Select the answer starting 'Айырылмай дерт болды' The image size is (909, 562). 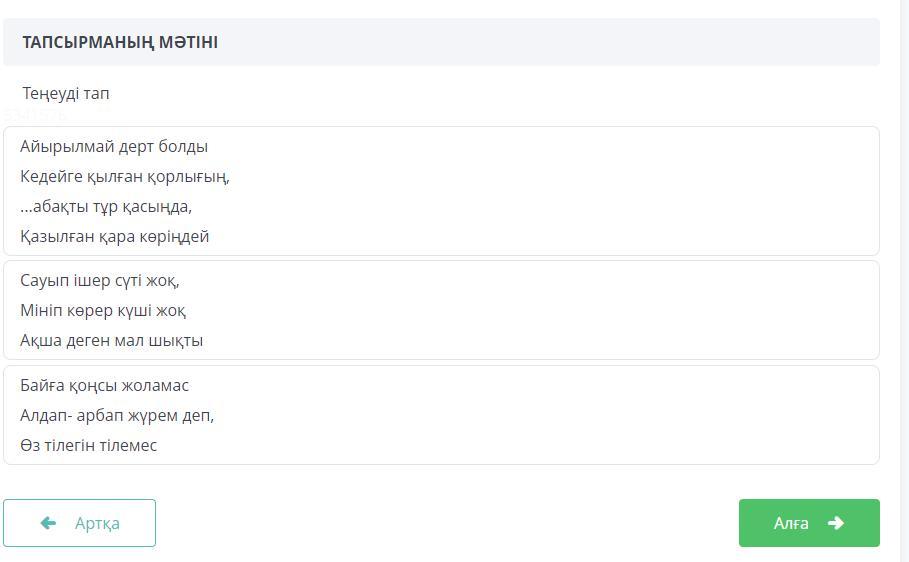(x=114, y=146)
